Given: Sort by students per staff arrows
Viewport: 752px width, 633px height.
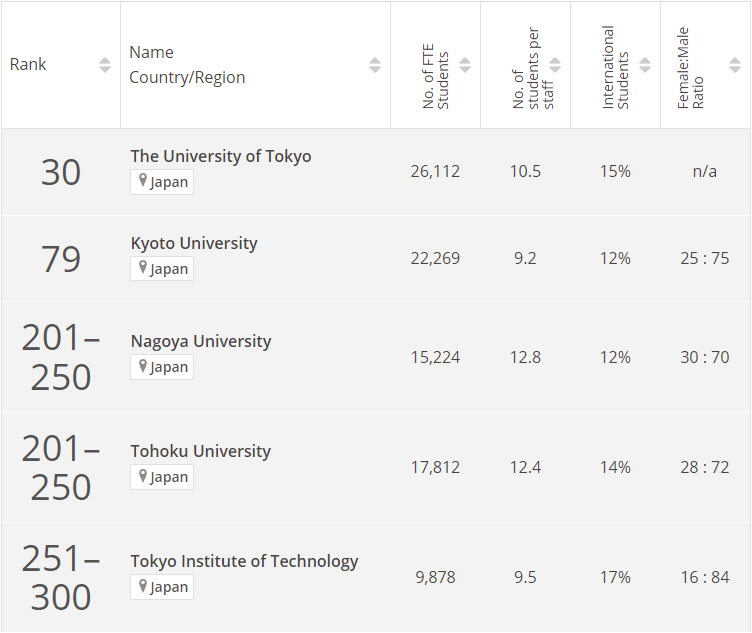Looking at the screenshot, I should point(555,65).
